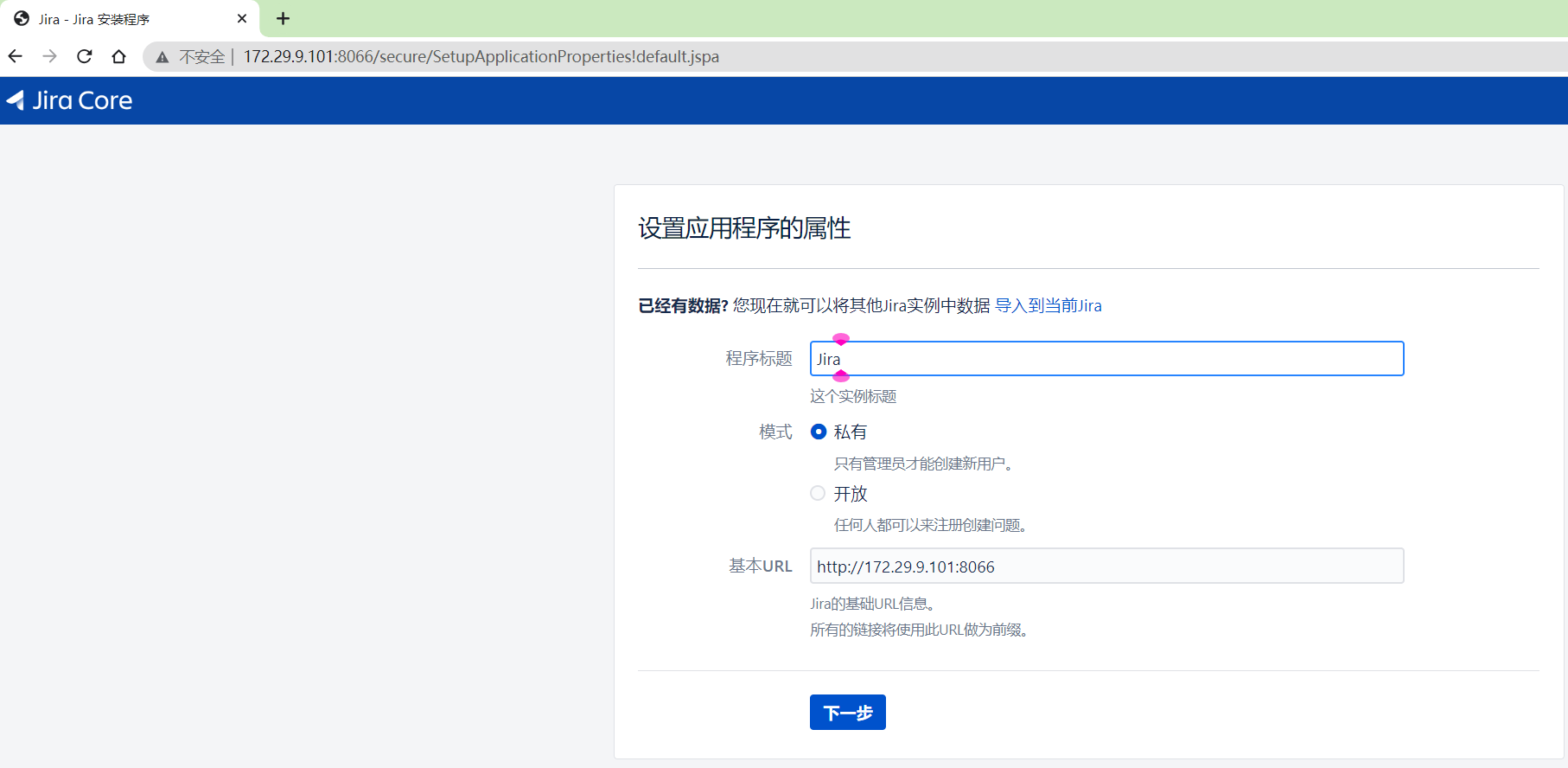Click the 所有的链接将使用此URL做为前缀 text
The width and height of the screenshot is (1568, 768).
click(x=919, y=630)
